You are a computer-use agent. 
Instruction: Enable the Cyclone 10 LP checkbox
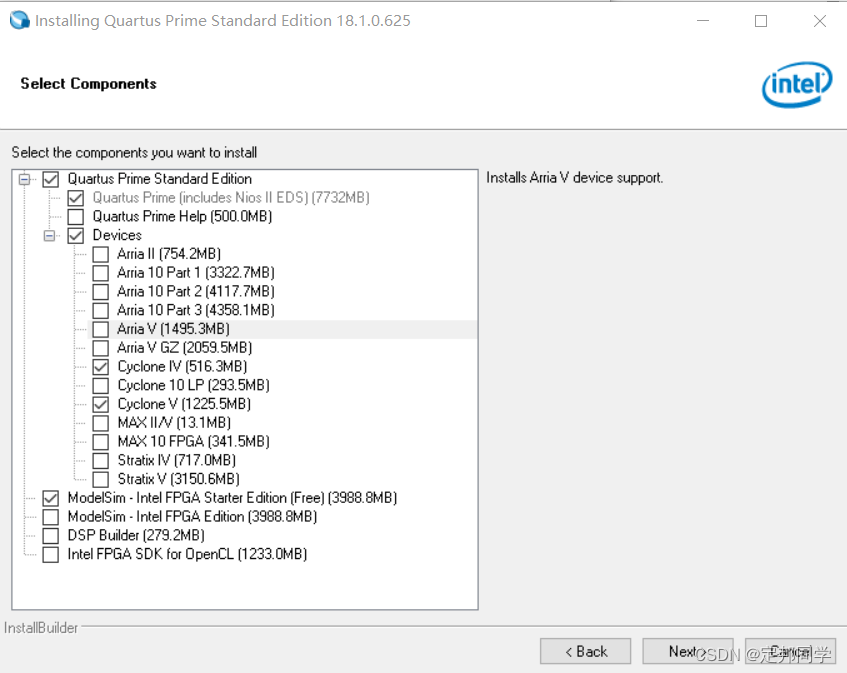coord(100,386)
